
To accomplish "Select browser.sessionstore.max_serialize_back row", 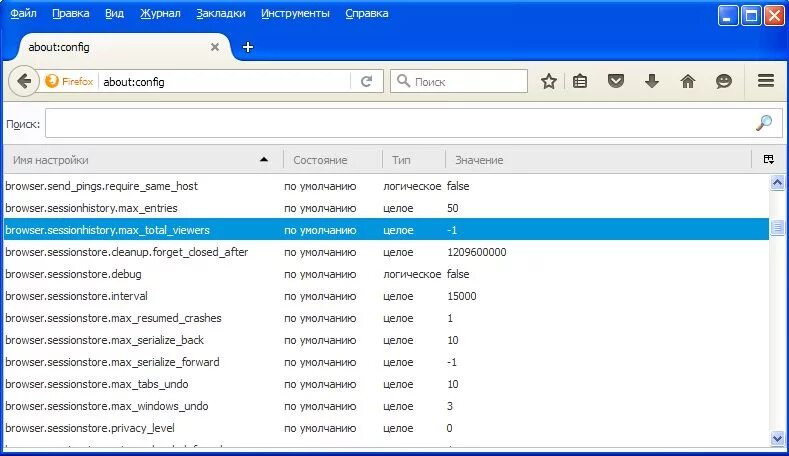I will coord(386,340).
